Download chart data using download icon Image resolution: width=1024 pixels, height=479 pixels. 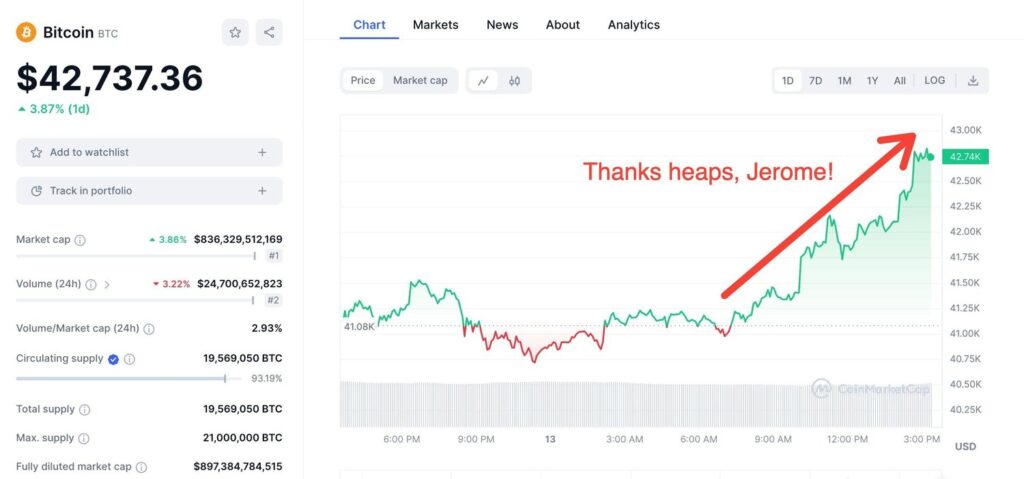pyautogui.click(x=972, y=81)
